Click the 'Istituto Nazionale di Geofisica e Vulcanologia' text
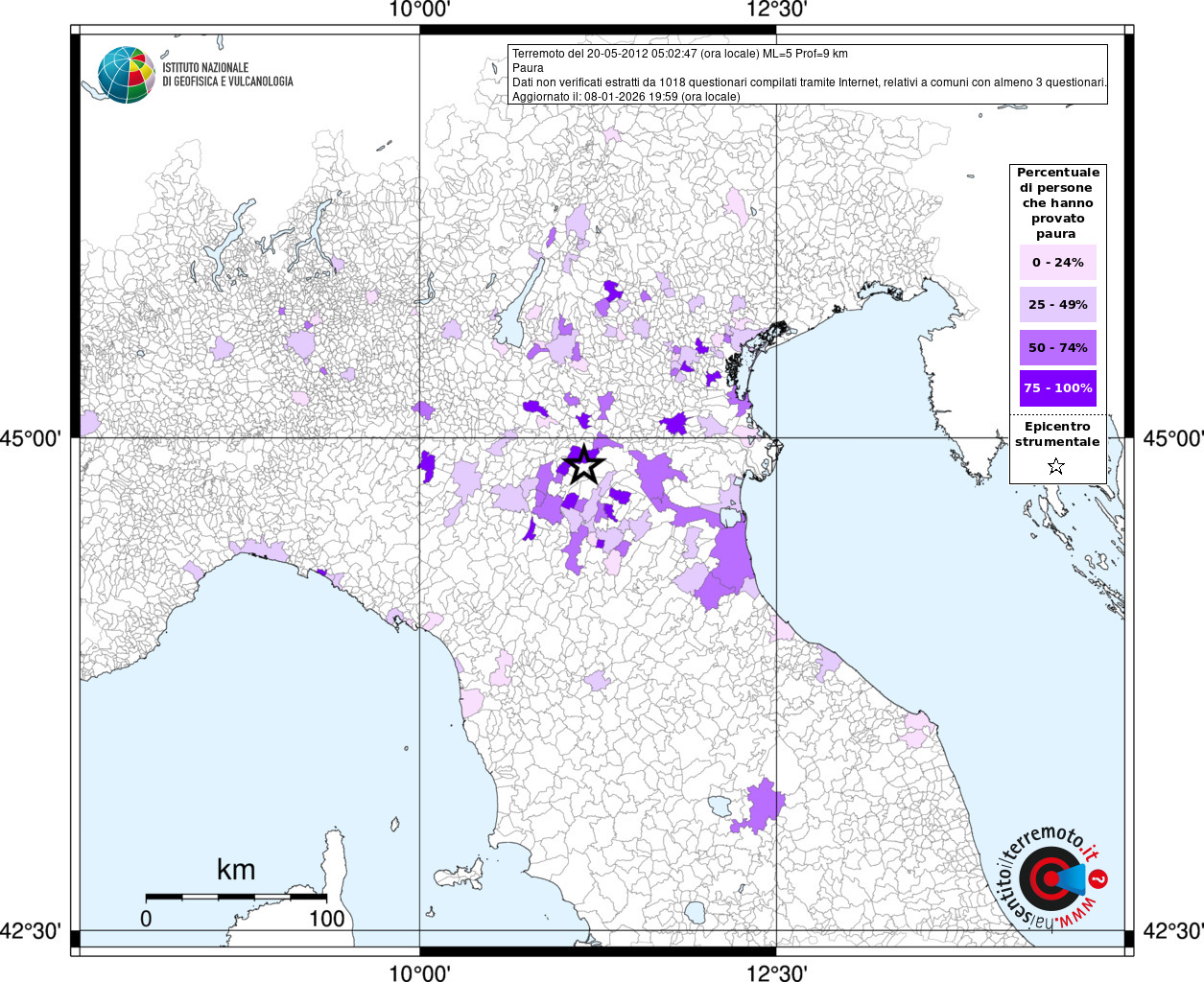 pos(227,75)
